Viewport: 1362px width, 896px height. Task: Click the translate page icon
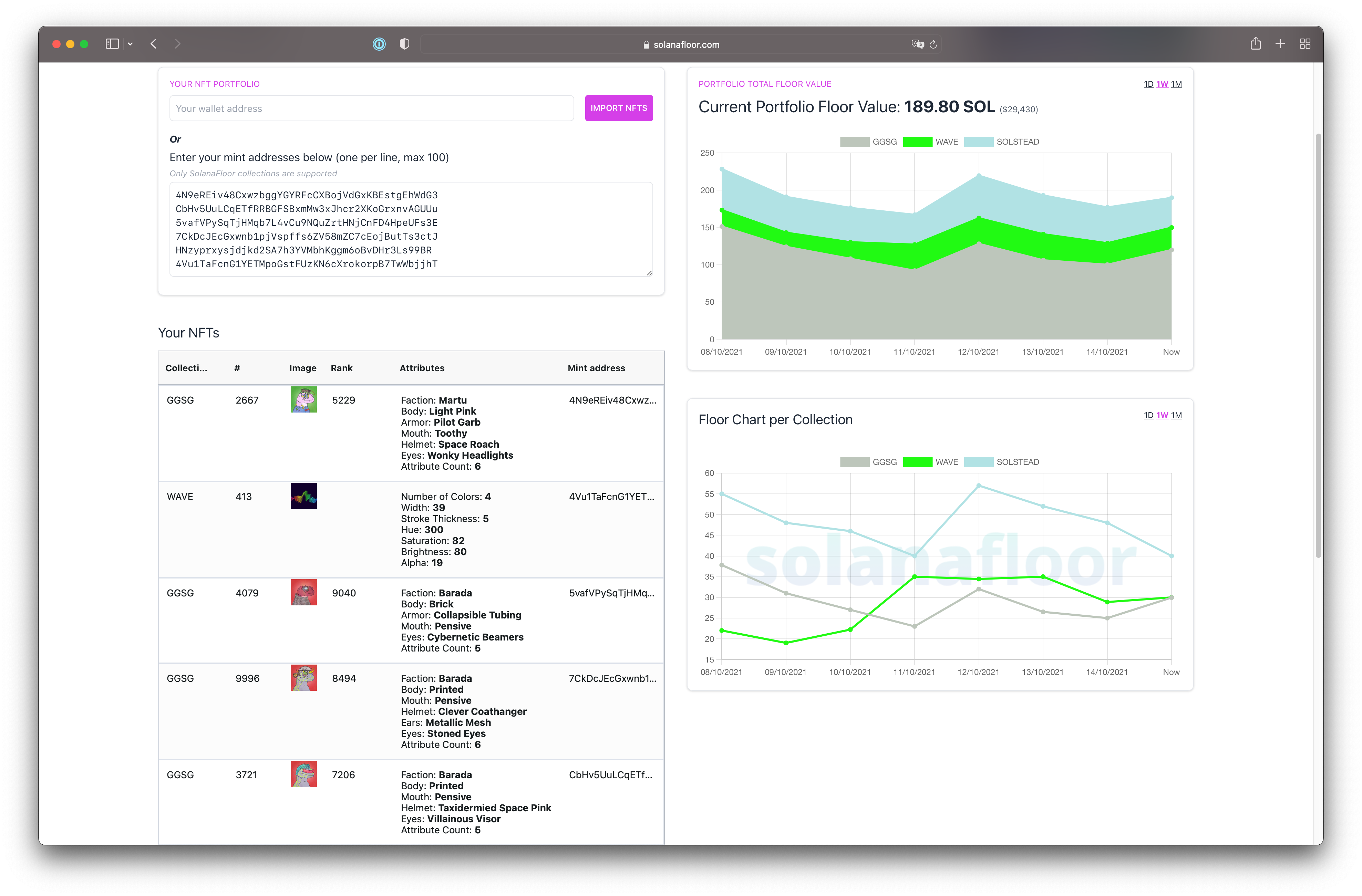point(917,44)
